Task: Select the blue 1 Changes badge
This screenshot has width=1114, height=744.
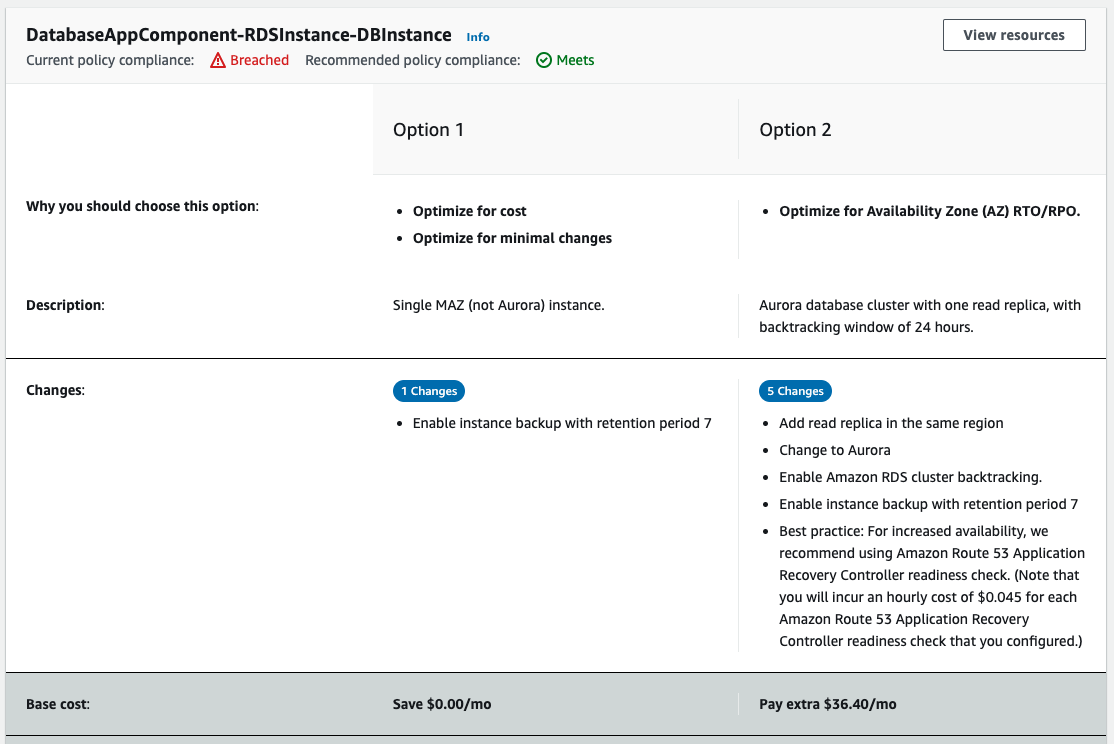Action: tap(428, 391)
